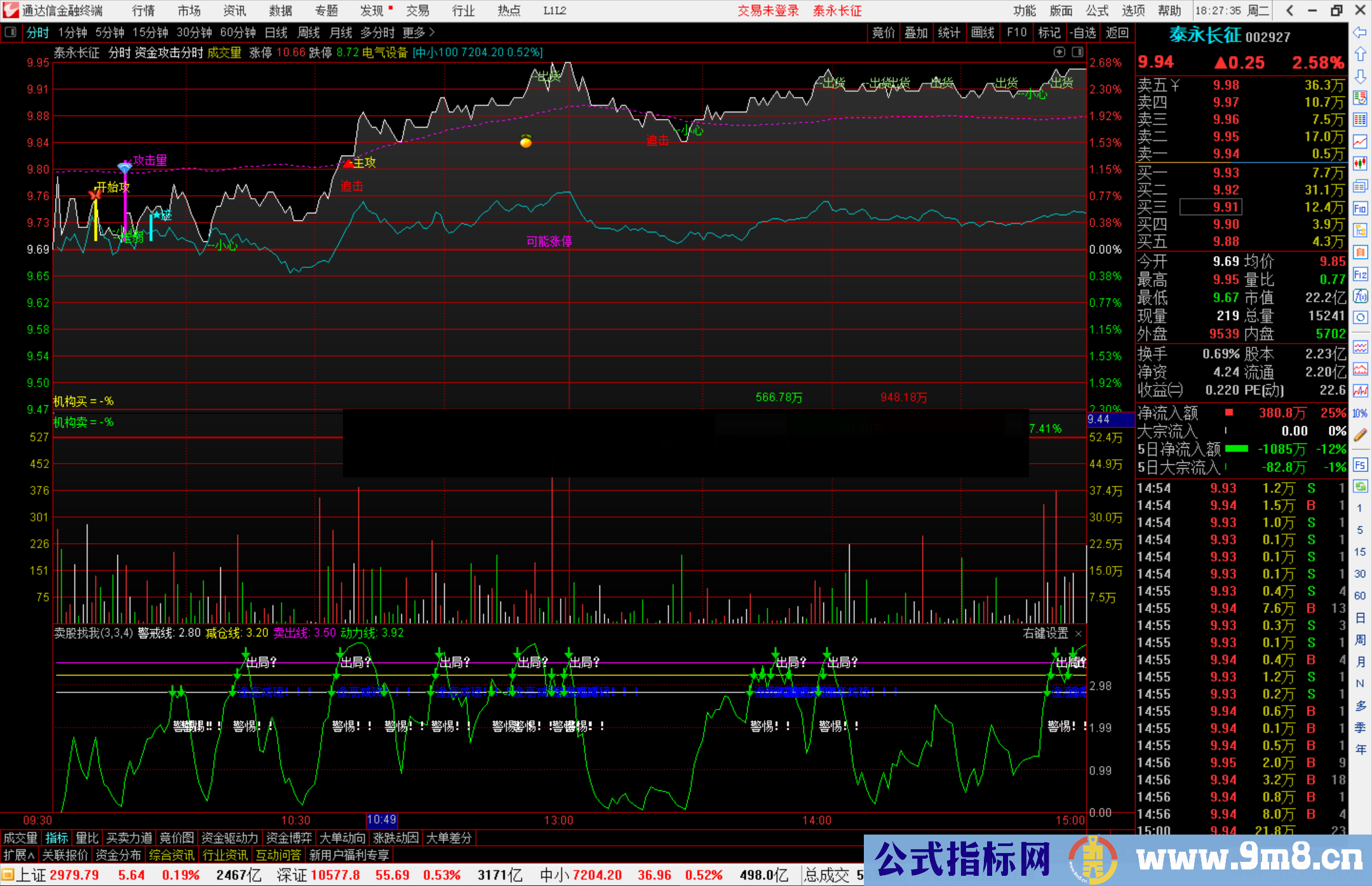Image resolution: width=1372 pixels, height=886 pixels.
Task: Toggle 叠加 overlay button
Action: click(916, 32)
